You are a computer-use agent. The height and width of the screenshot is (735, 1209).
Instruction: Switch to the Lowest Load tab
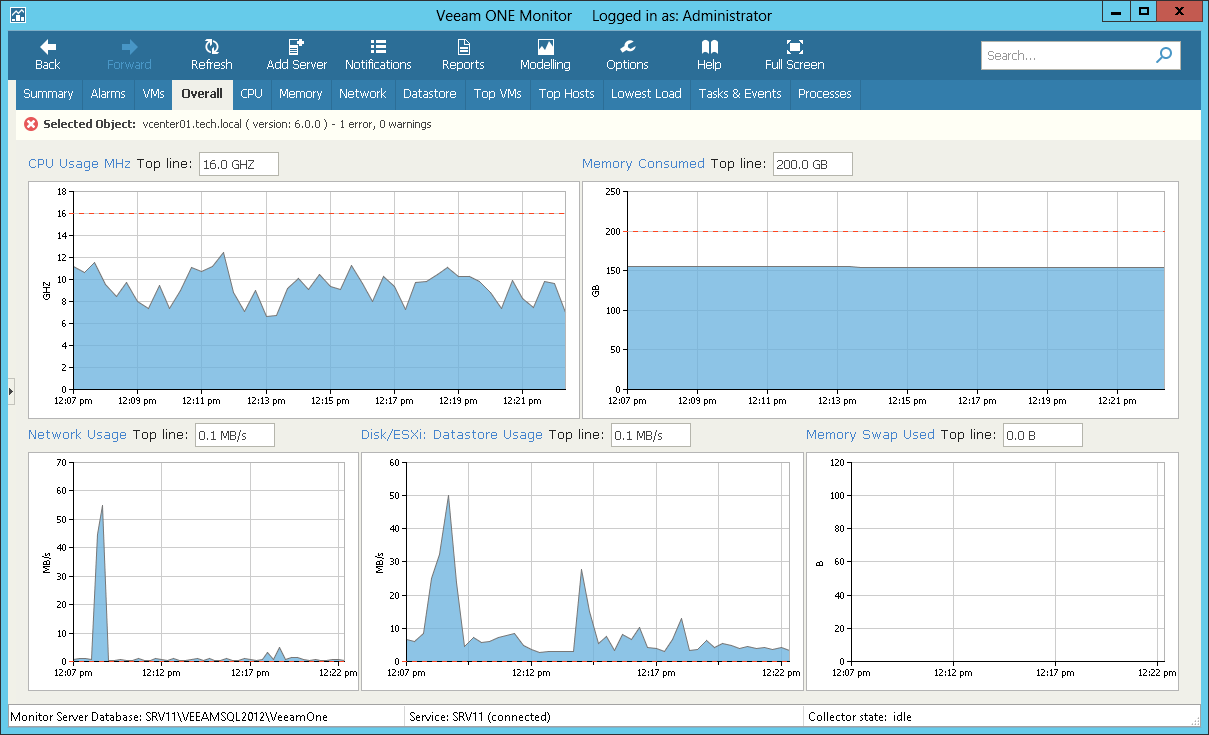[x=646, y=94]
